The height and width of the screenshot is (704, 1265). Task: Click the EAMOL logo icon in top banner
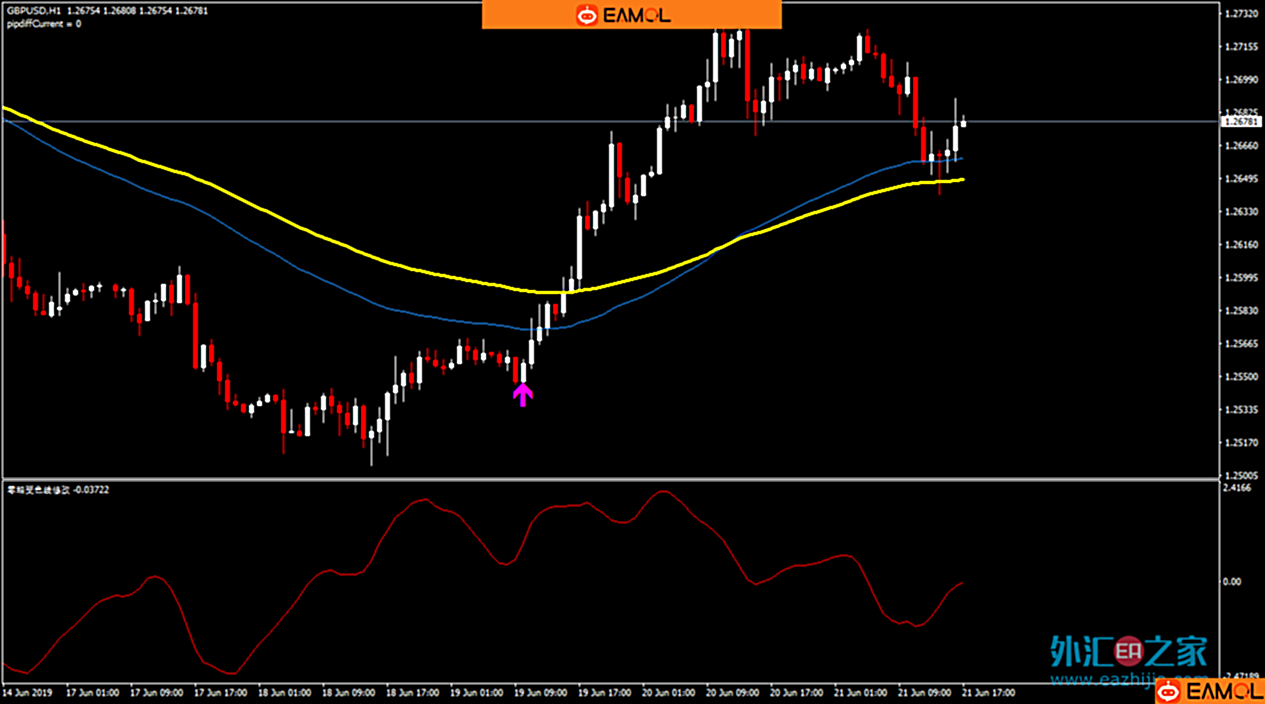pos(586,15)
